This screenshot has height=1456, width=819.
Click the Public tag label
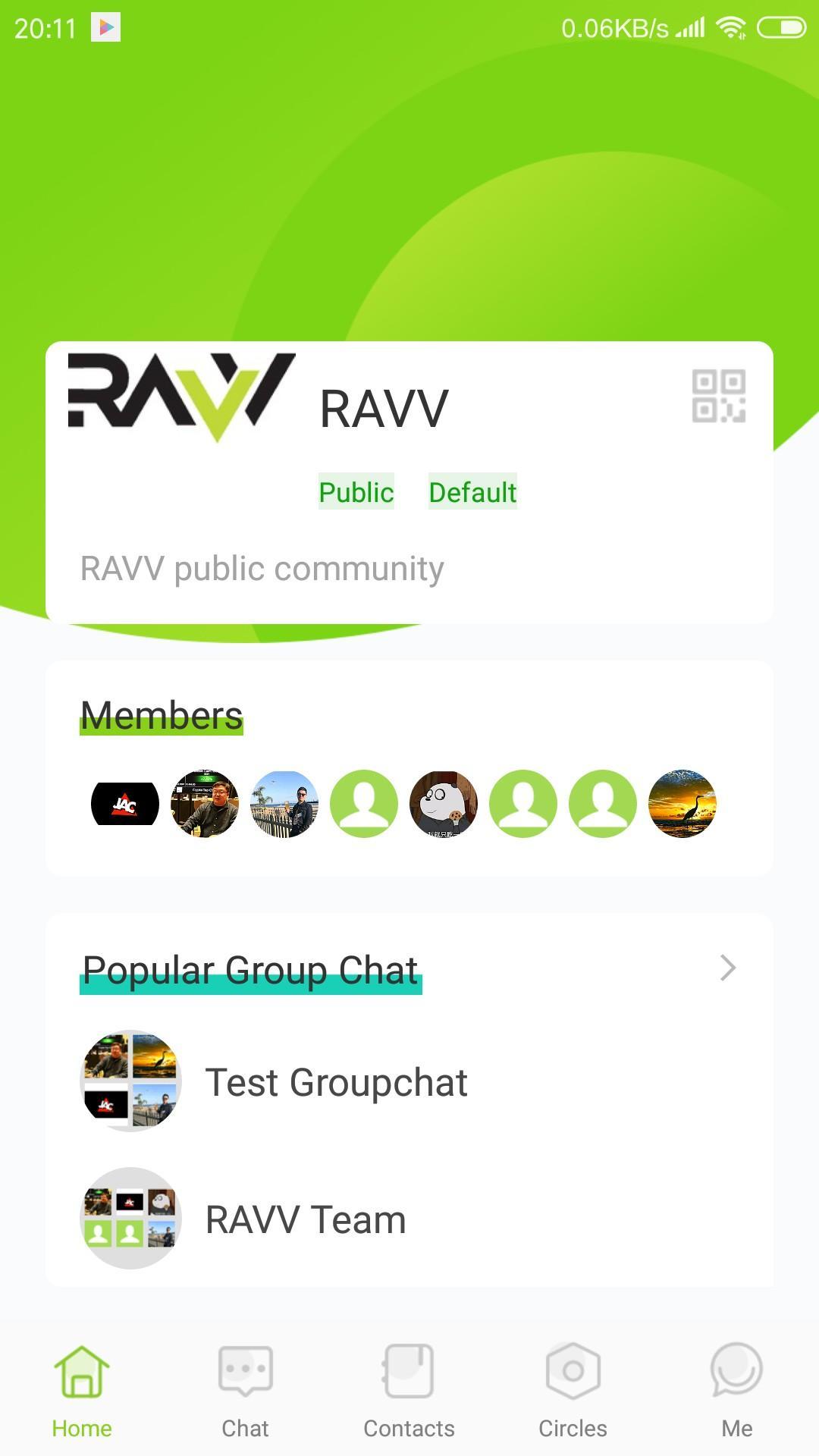point(356,492)
